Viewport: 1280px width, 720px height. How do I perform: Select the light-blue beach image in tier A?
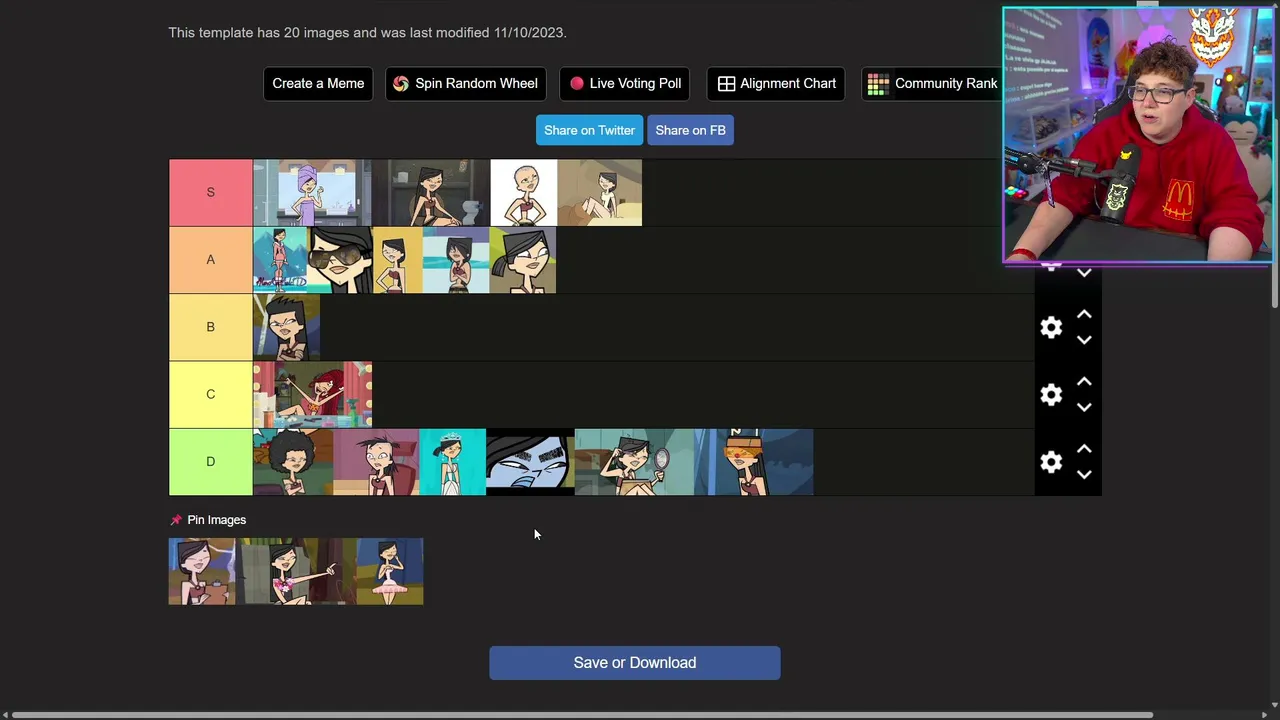[456, 260]
